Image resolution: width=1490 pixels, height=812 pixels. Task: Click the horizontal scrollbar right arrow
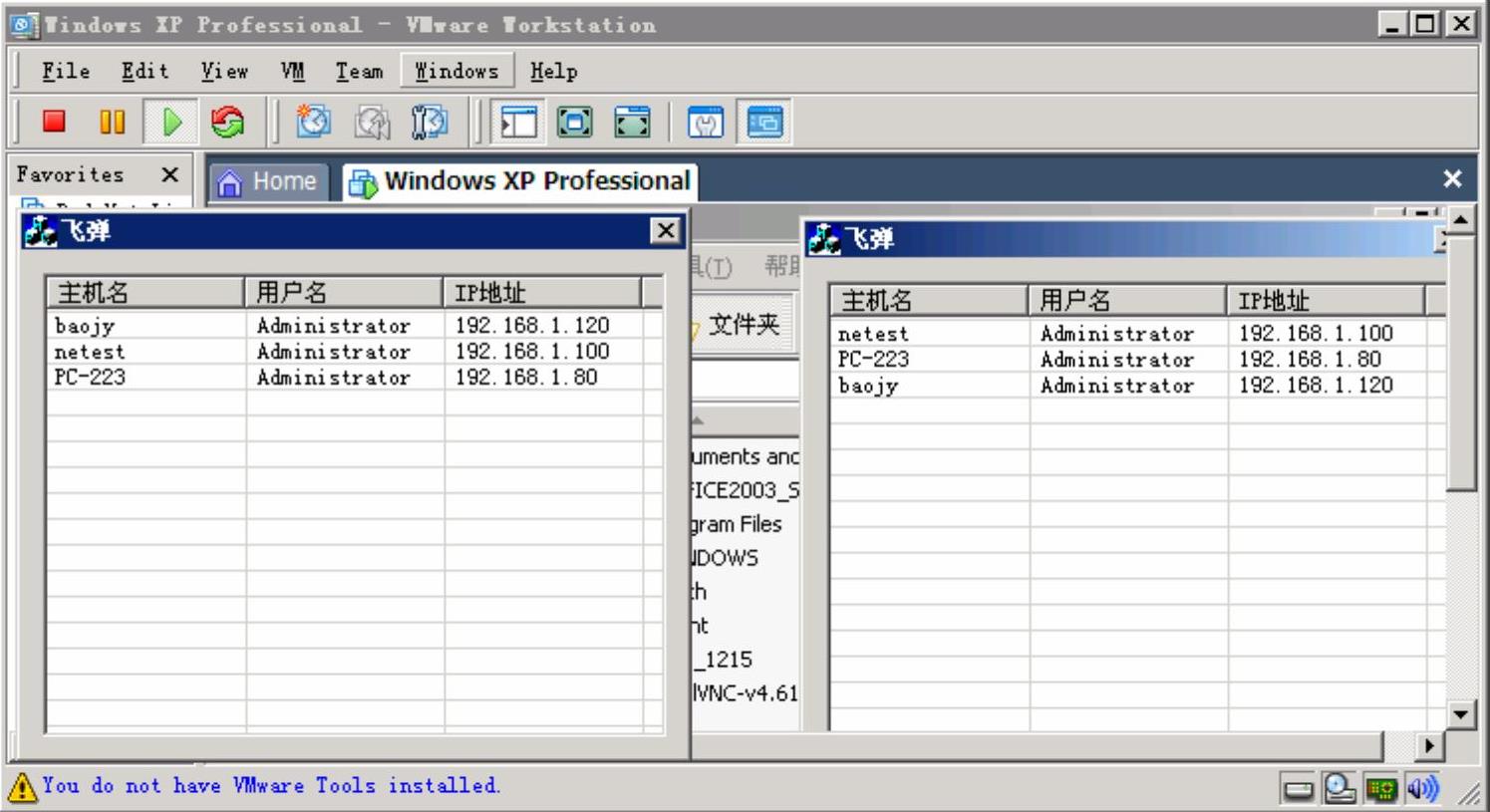(x=1429, y=745)
